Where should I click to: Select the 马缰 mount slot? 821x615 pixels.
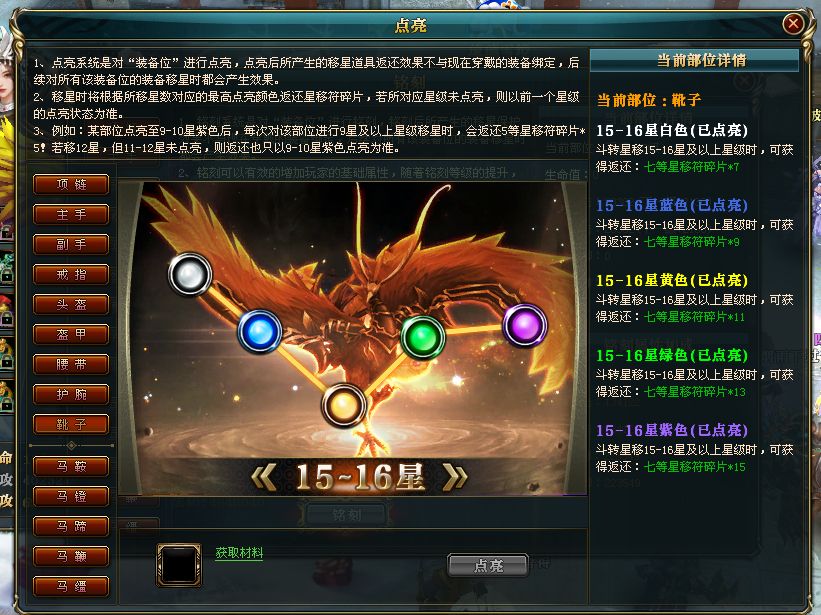71,586
